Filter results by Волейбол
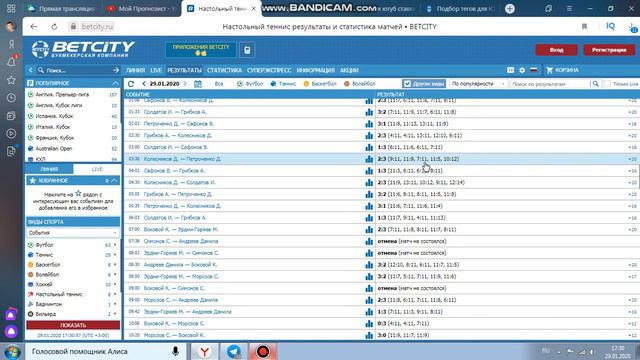 [x=359, y=84]
